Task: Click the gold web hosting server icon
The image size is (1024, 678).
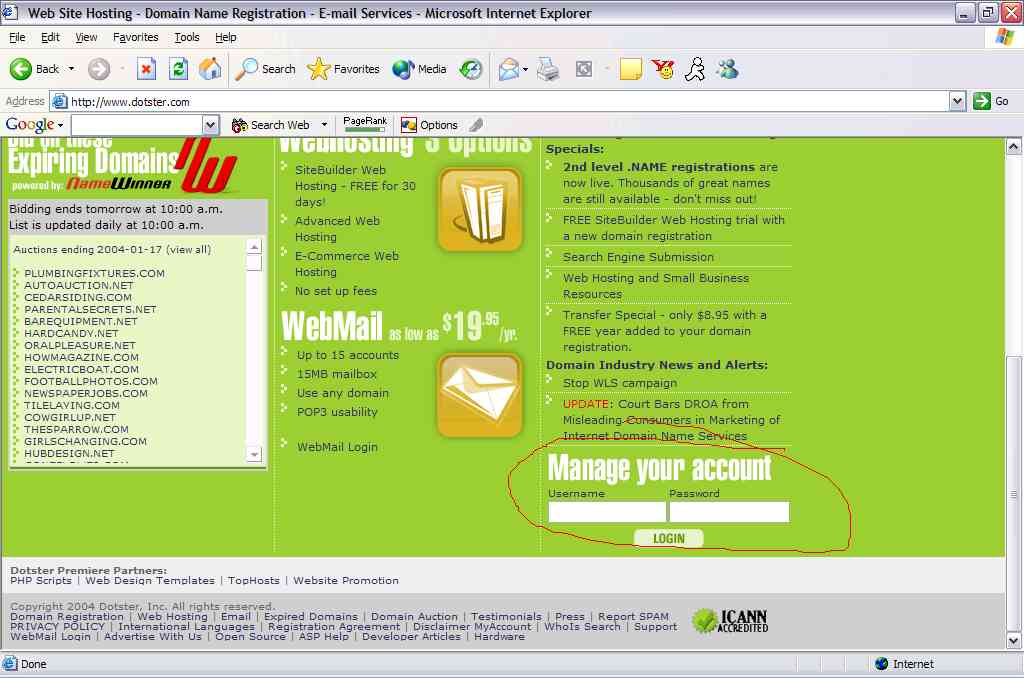Action: (480, 209)
